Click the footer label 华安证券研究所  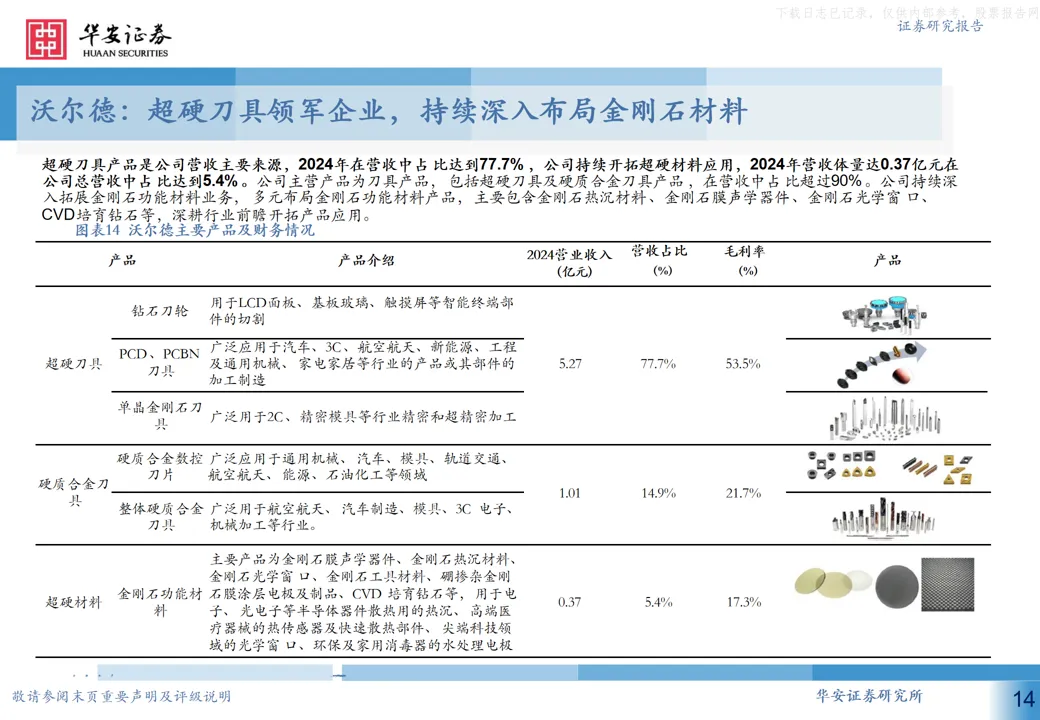coord(869,695)
